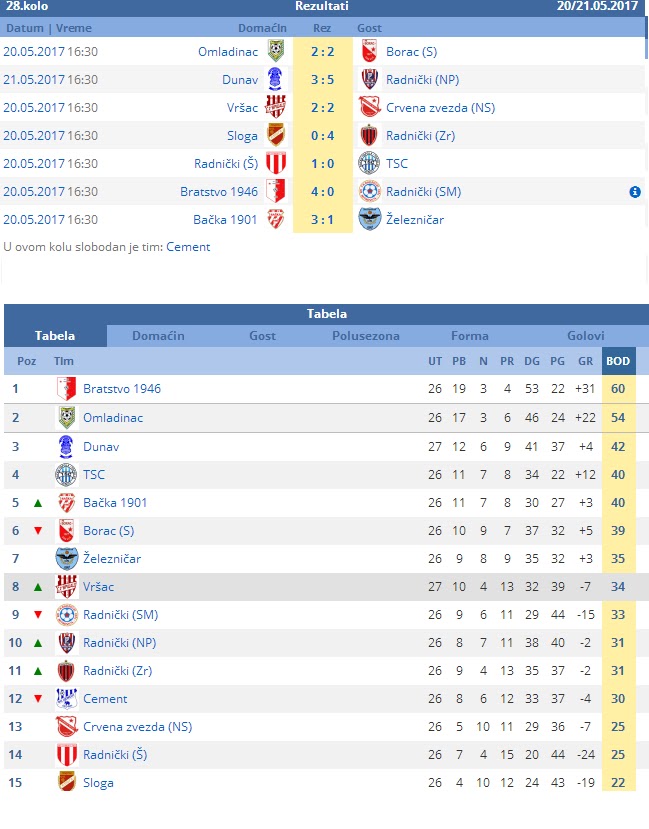Click Vršac striped crest in results
649x829 pixels.
click(275, 107)
